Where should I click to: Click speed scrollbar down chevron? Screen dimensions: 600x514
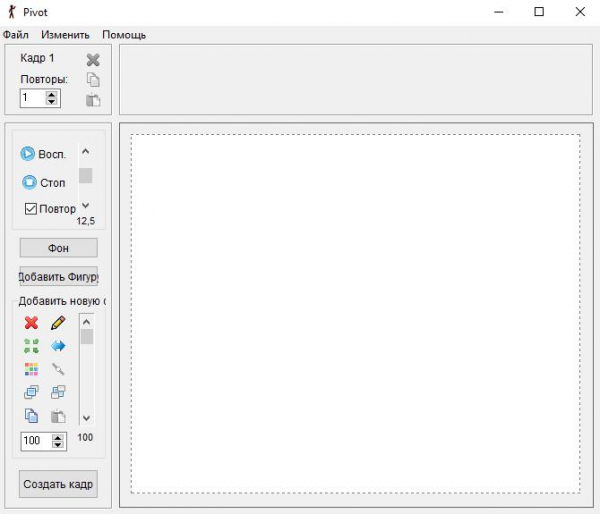coord(86,206)
